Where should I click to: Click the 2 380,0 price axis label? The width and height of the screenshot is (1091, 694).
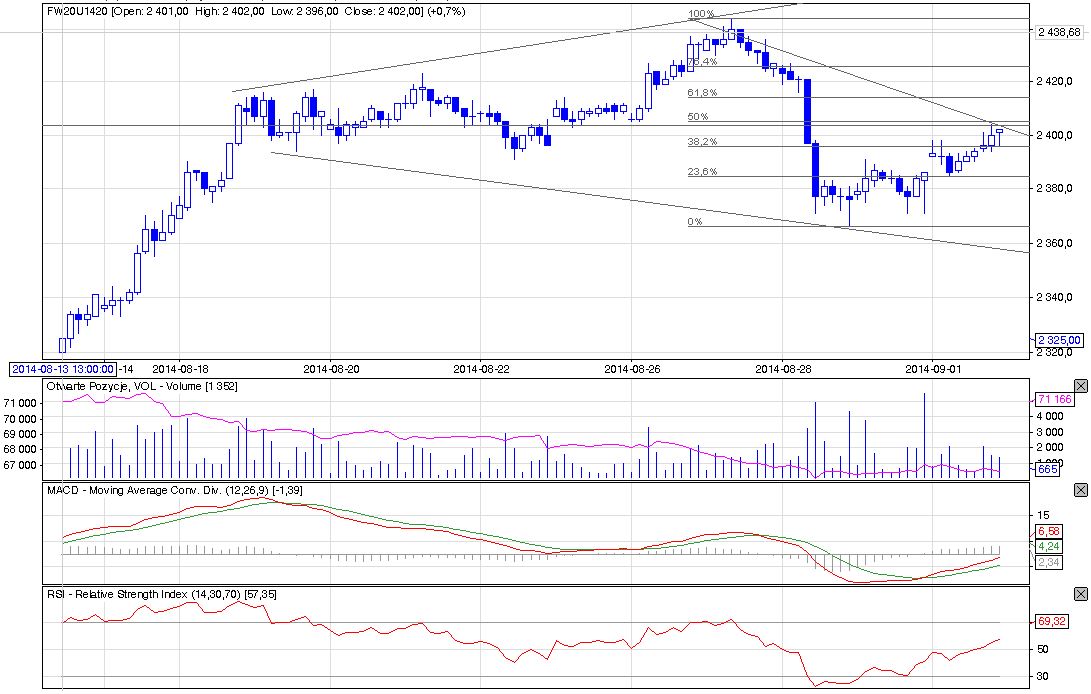tap(1053, 189)
